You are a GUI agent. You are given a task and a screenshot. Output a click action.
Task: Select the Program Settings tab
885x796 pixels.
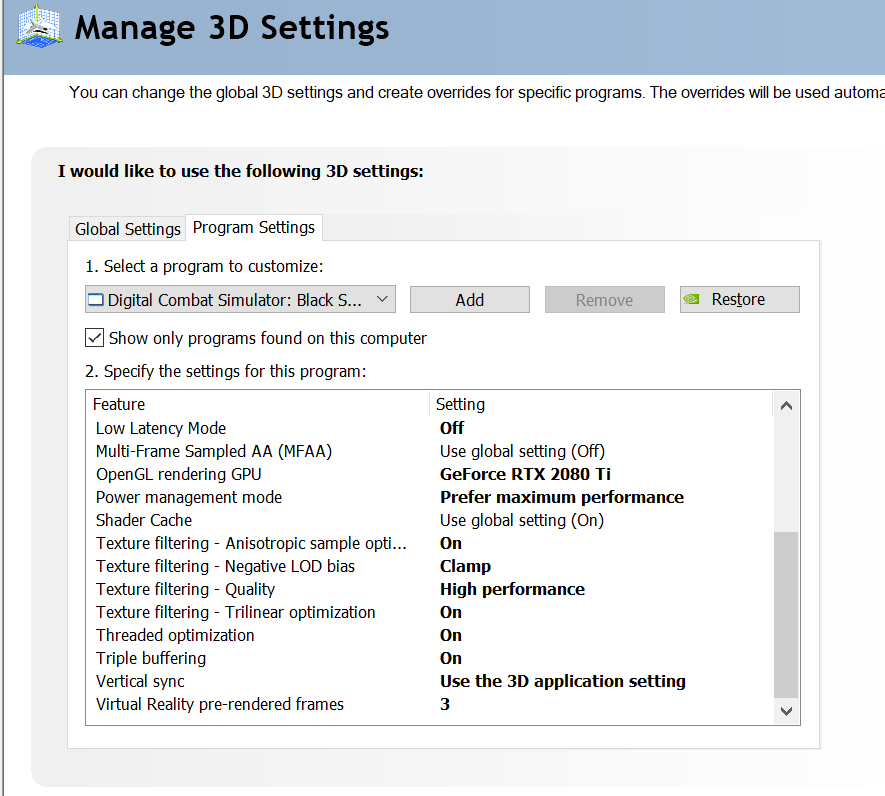pos(254,228)
